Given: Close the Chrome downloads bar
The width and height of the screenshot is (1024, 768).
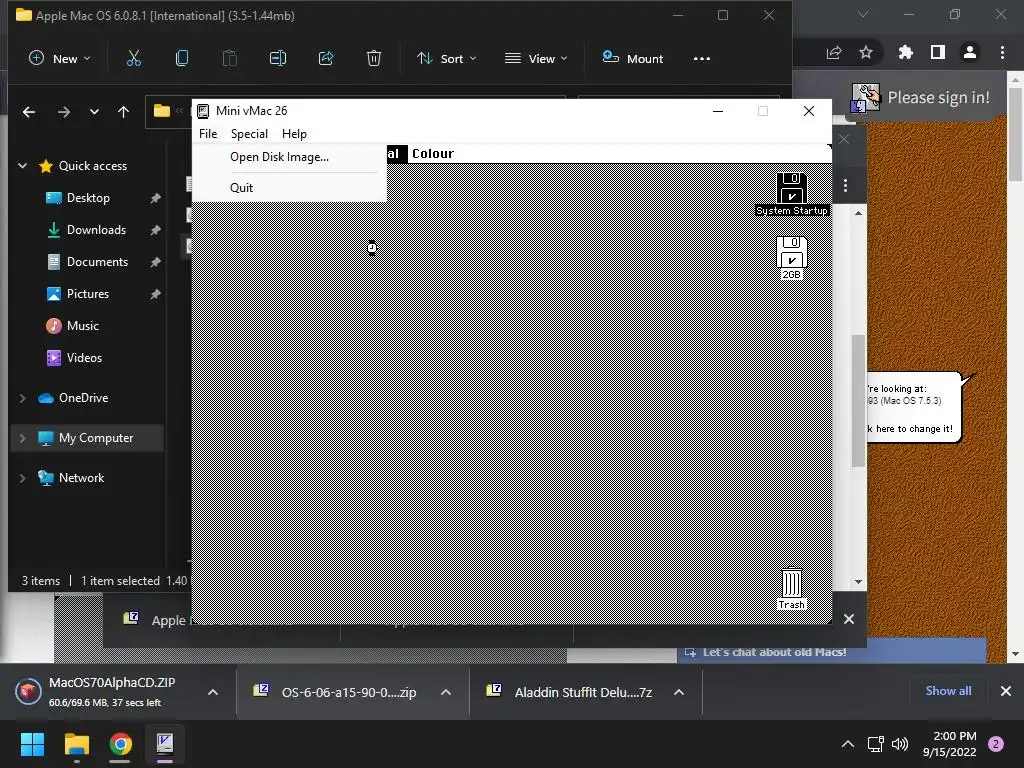Looking at the screenshot, I should pos(1006,691).
